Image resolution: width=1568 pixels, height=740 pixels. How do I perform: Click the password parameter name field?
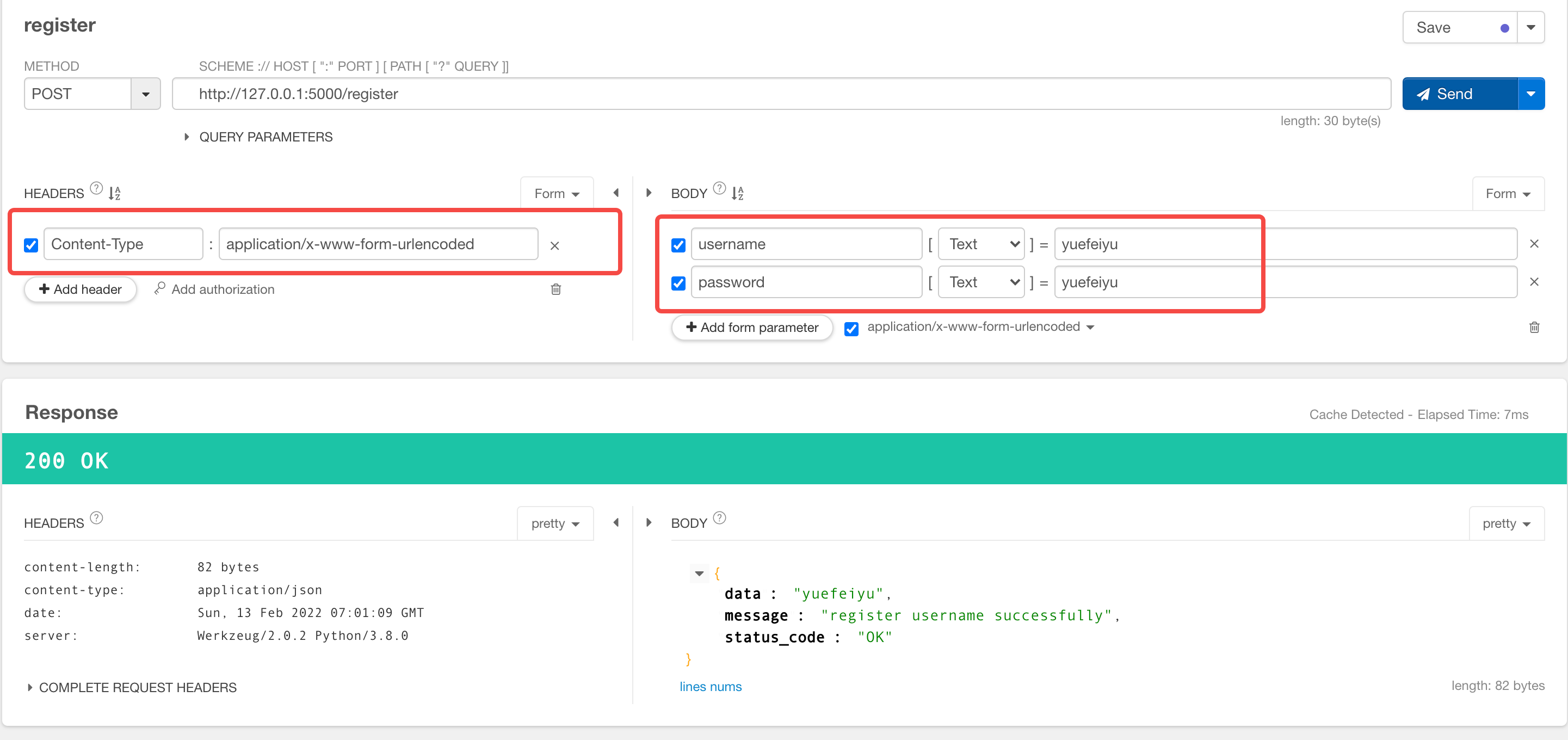tap(806, 282)
